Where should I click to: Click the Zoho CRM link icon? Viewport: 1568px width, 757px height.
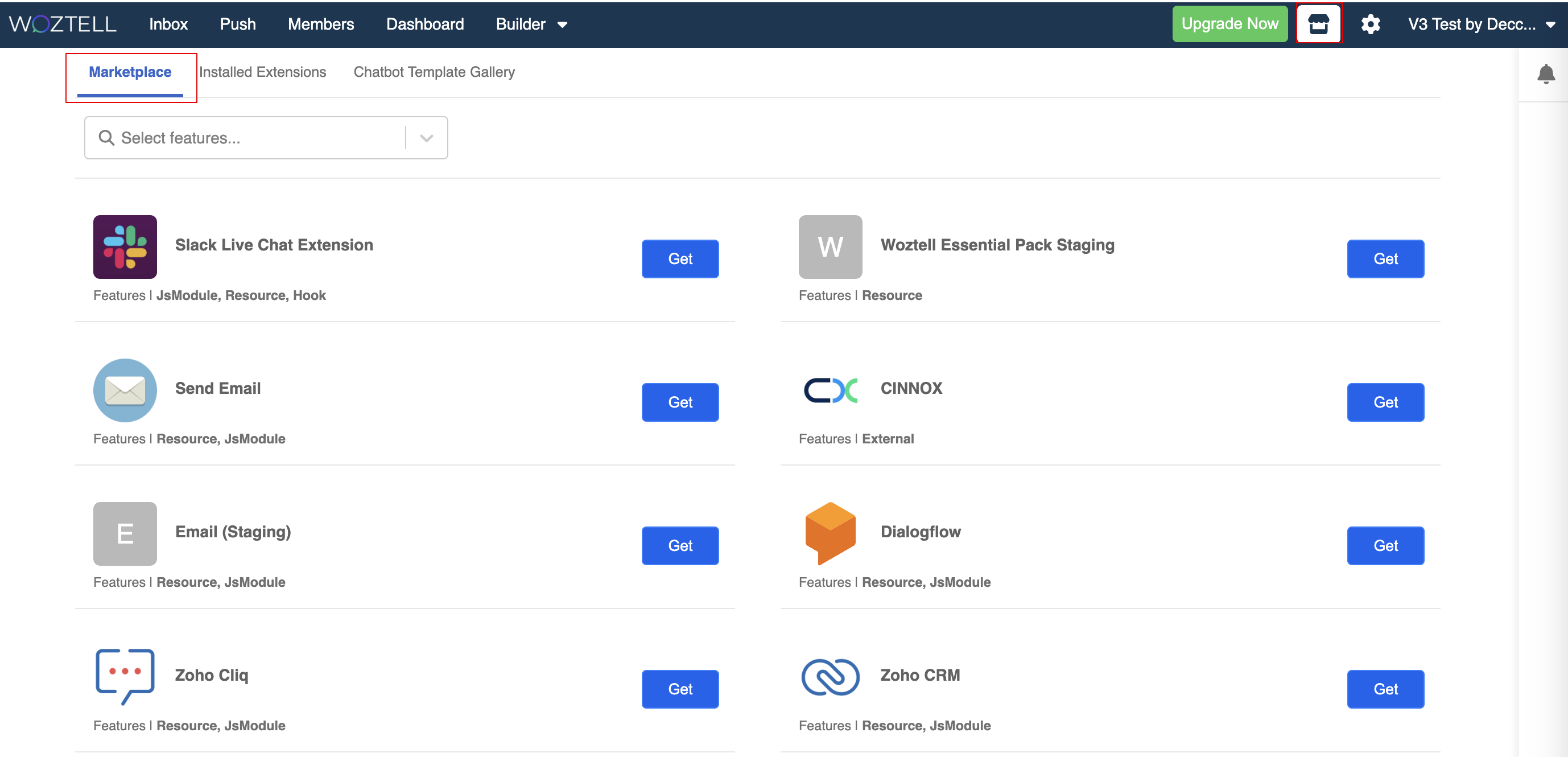point(830,676)
